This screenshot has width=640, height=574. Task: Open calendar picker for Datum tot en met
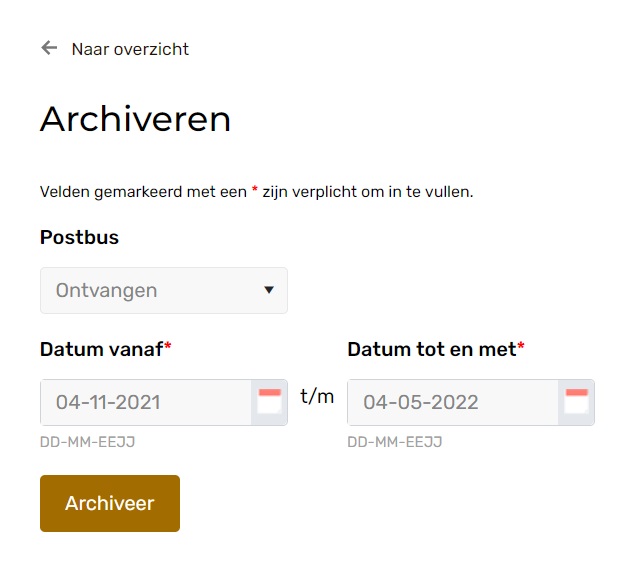tap(576, 402)
